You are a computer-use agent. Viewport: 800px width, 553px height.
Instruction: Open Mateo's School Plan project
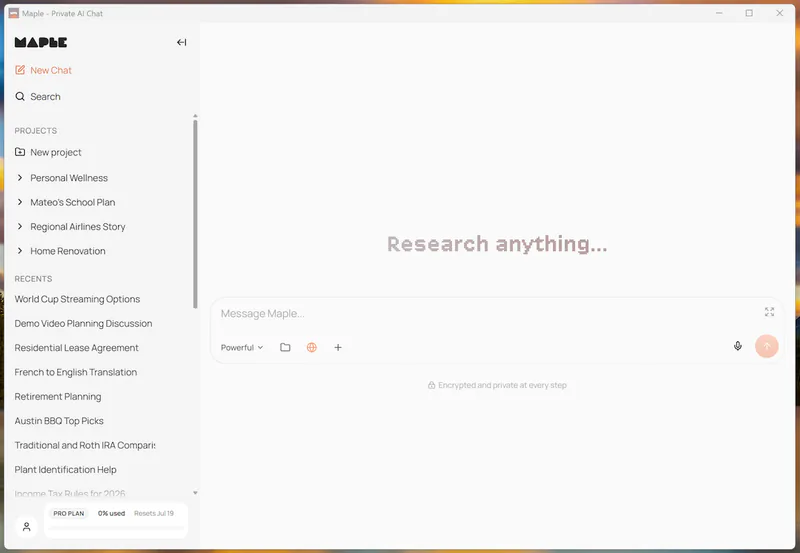pyautogui.click(x=72, y=203)
